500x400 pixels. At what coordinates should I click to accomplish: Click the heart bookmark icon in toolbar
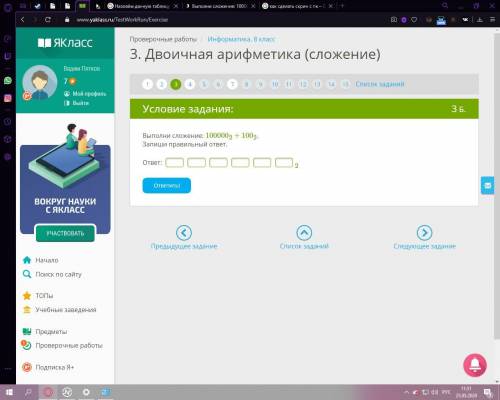coord(414,20)
